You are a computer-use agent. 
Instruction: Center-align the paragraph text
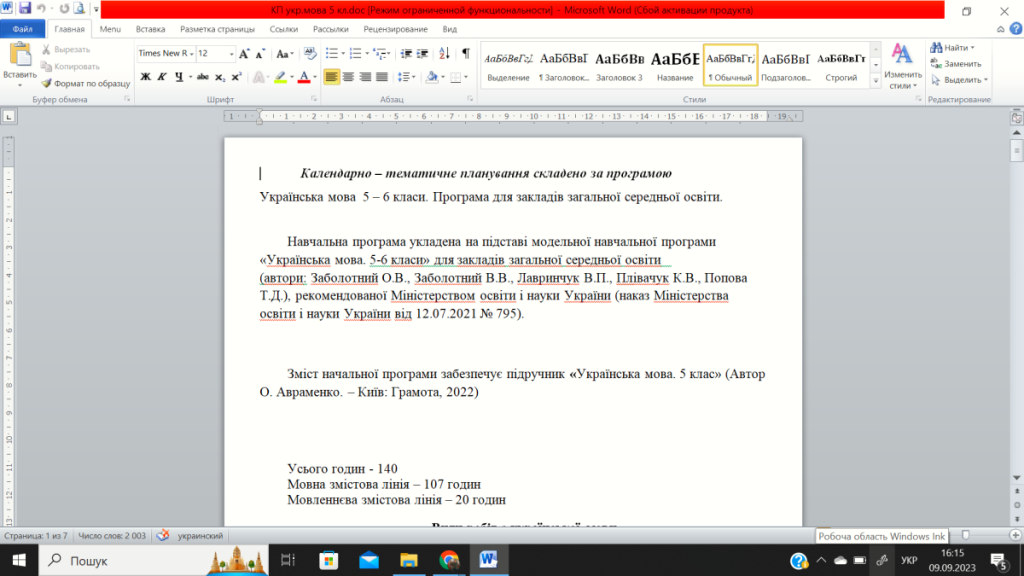pos(348,77)
